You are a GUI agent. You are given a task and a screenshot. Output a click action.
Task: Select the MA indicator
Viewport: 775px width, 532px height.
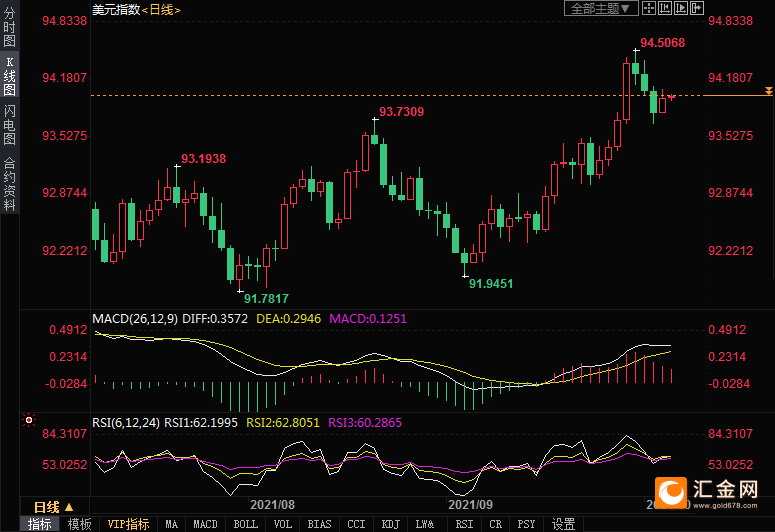tap(172, 524)
